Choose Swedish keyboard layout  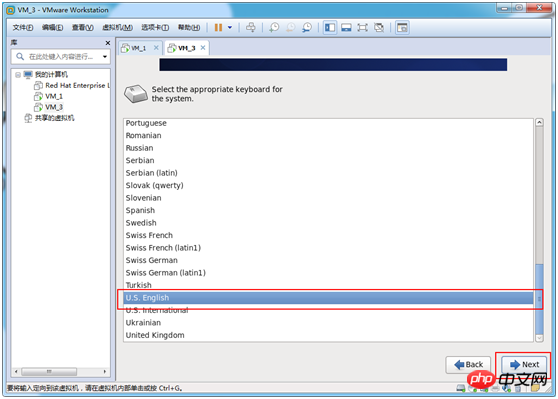tap(328, 223)
